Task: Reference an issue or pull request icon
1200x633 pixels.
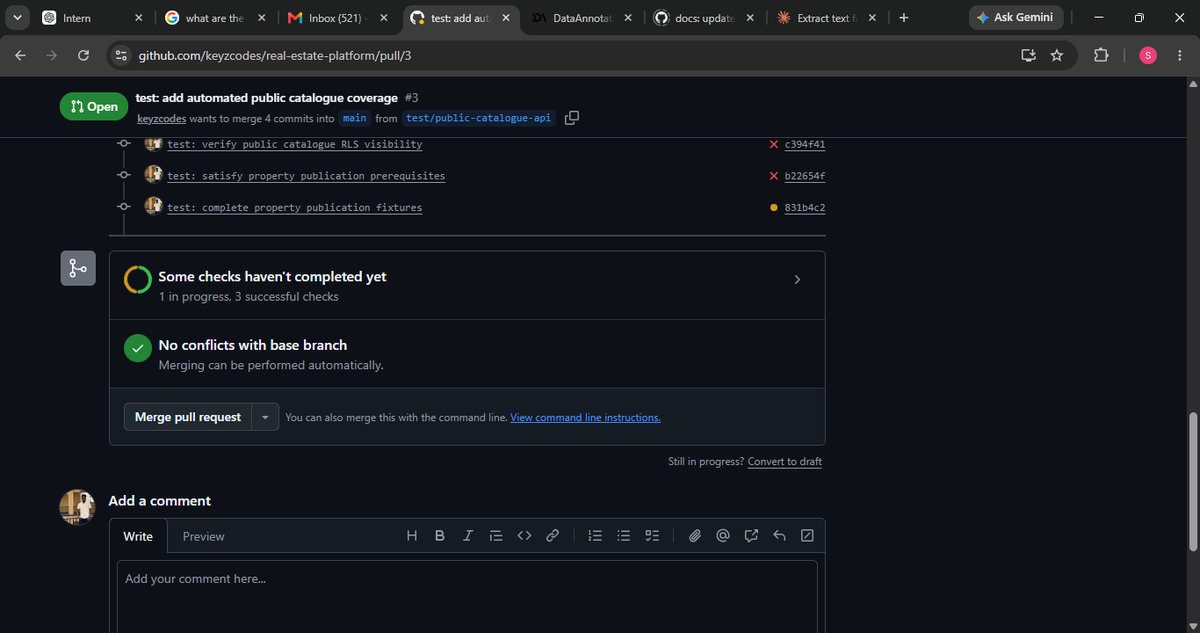Action: pyautogui.click(x=751, y=536)
